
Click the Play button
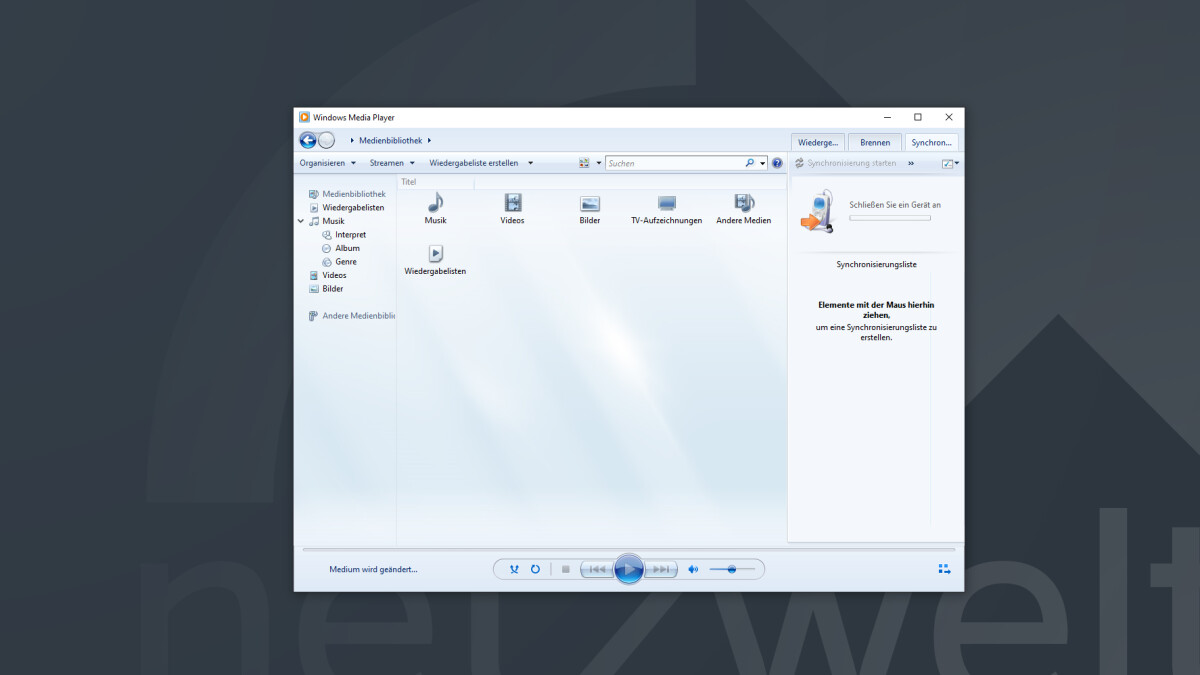(629, 568)
